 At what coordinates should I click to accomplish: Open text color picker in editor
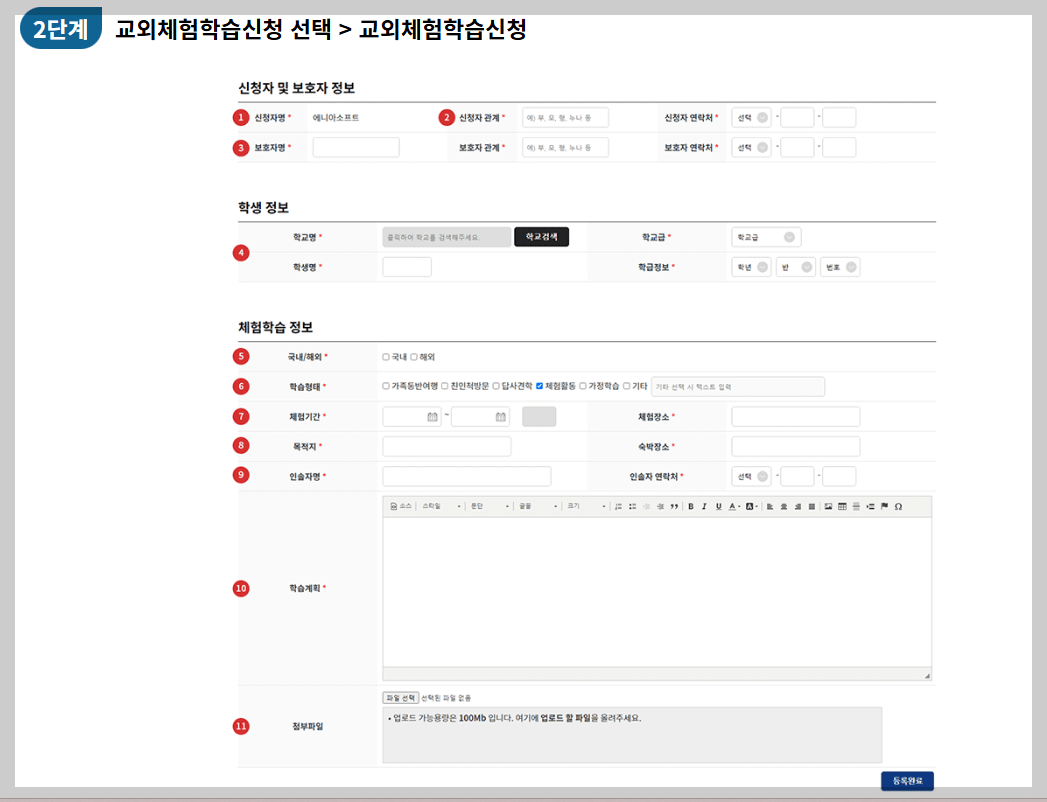pyautogui.click(x=734, y=506)
